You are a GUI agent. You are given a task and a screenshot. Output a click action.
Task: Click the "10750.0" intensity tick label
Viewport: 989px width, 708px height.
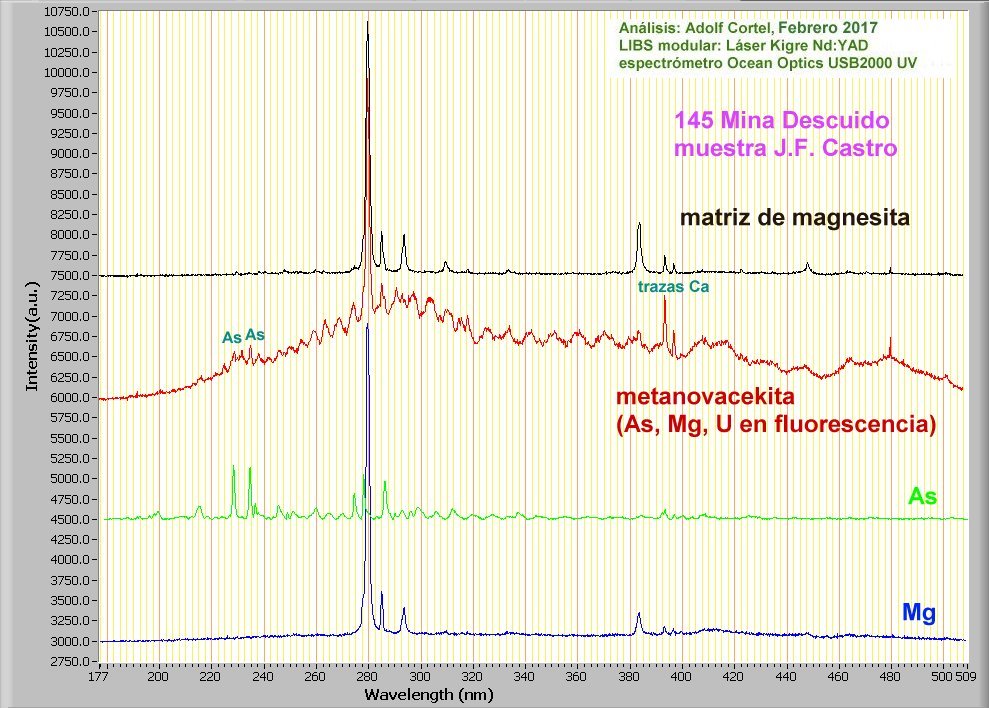click(67, 11)
